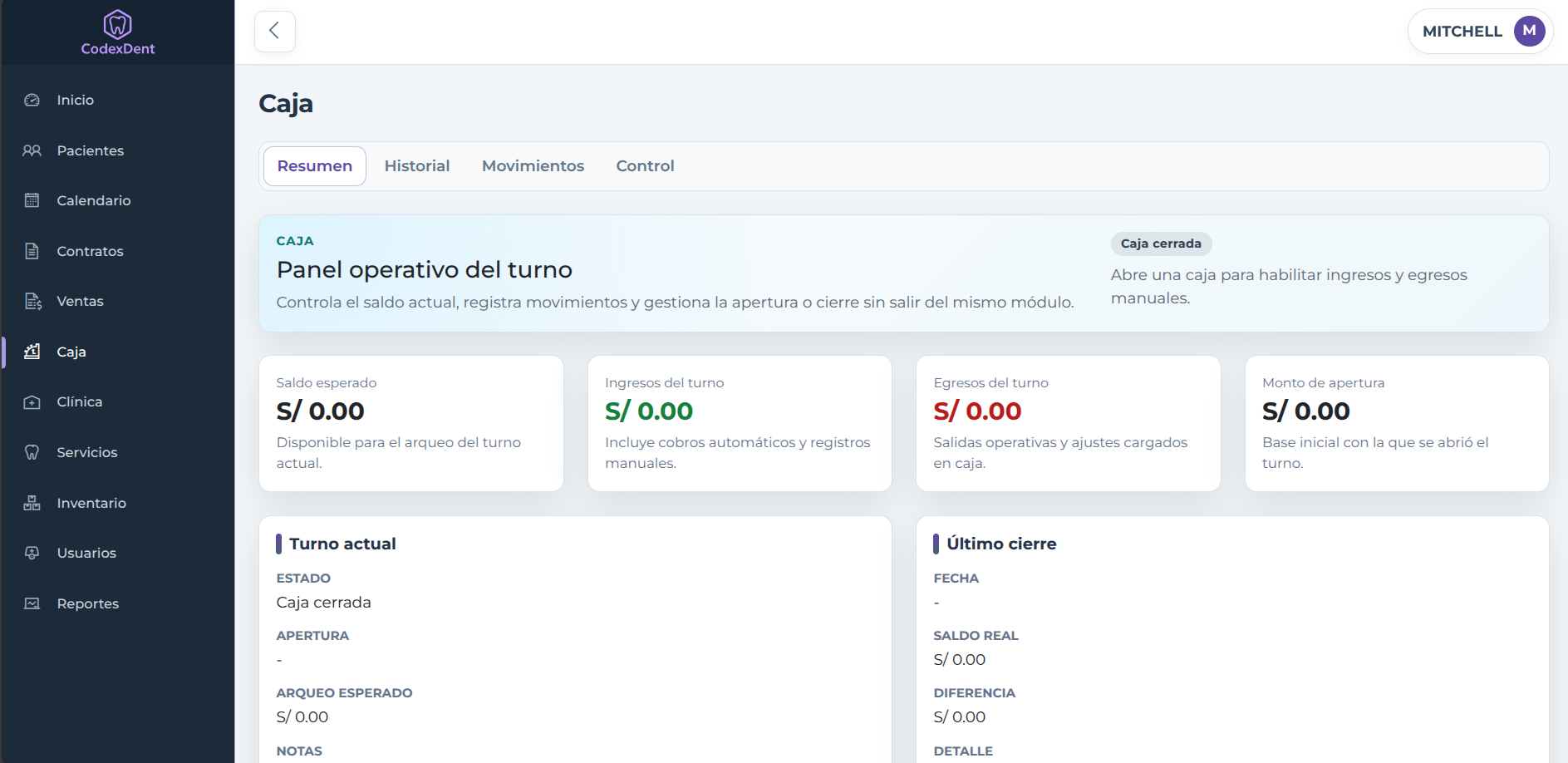Switch to the Control tab
The width and height of the screenshot is (1568, 763).
tap(646, 166)
